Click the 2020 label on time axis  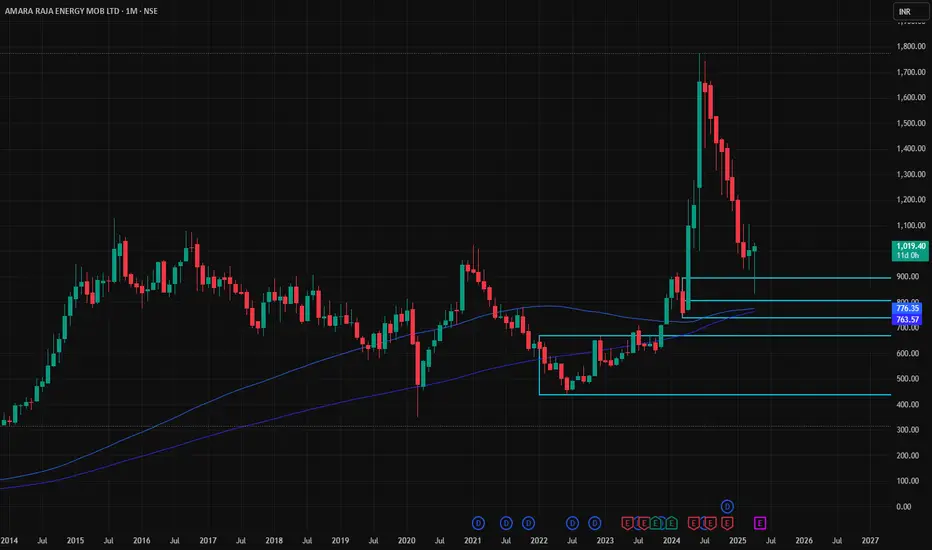pyautogui.click(x=407, y=540)
